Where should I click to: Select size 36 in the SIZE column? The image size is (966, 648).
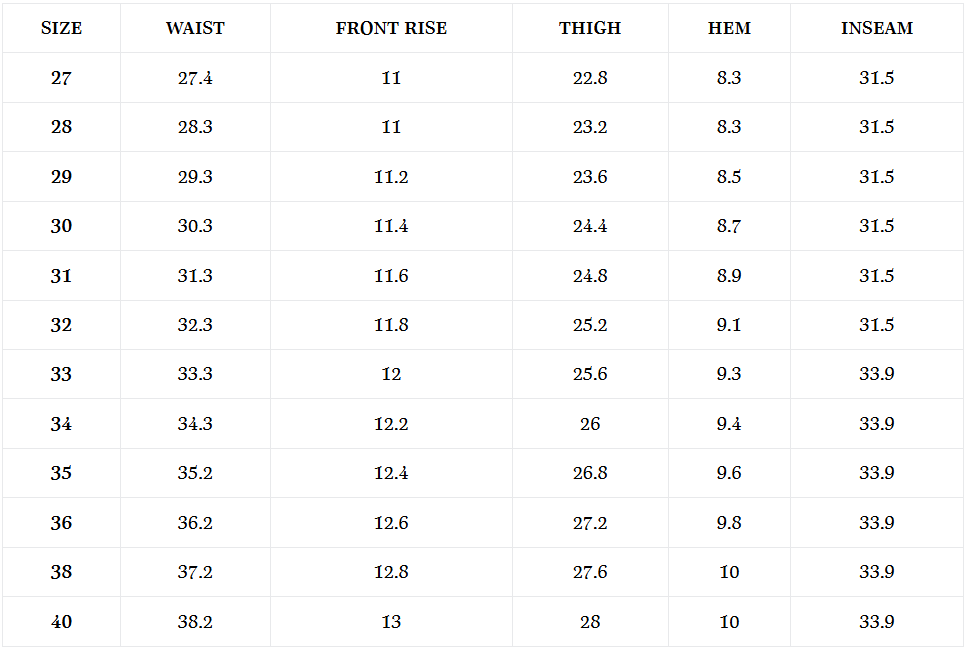pos(61,523)
